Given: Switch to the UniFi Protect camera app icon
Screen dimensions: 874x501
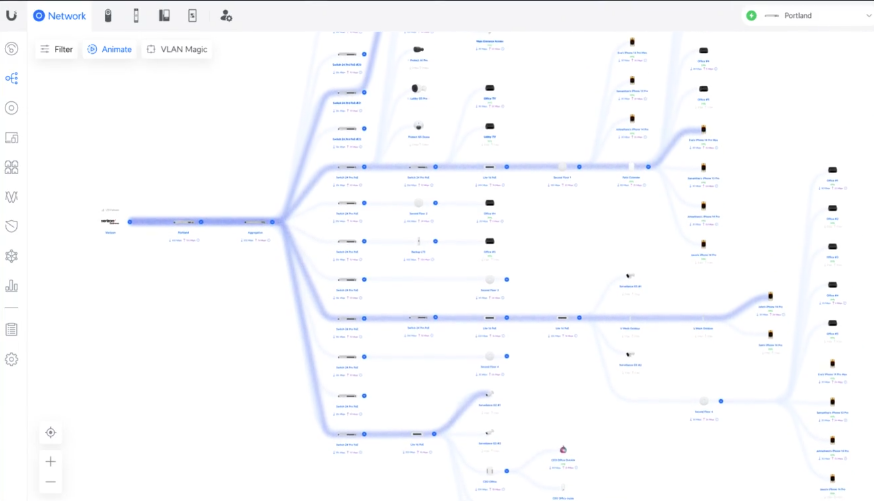Looking at the screenshot, I should [107, 16].
